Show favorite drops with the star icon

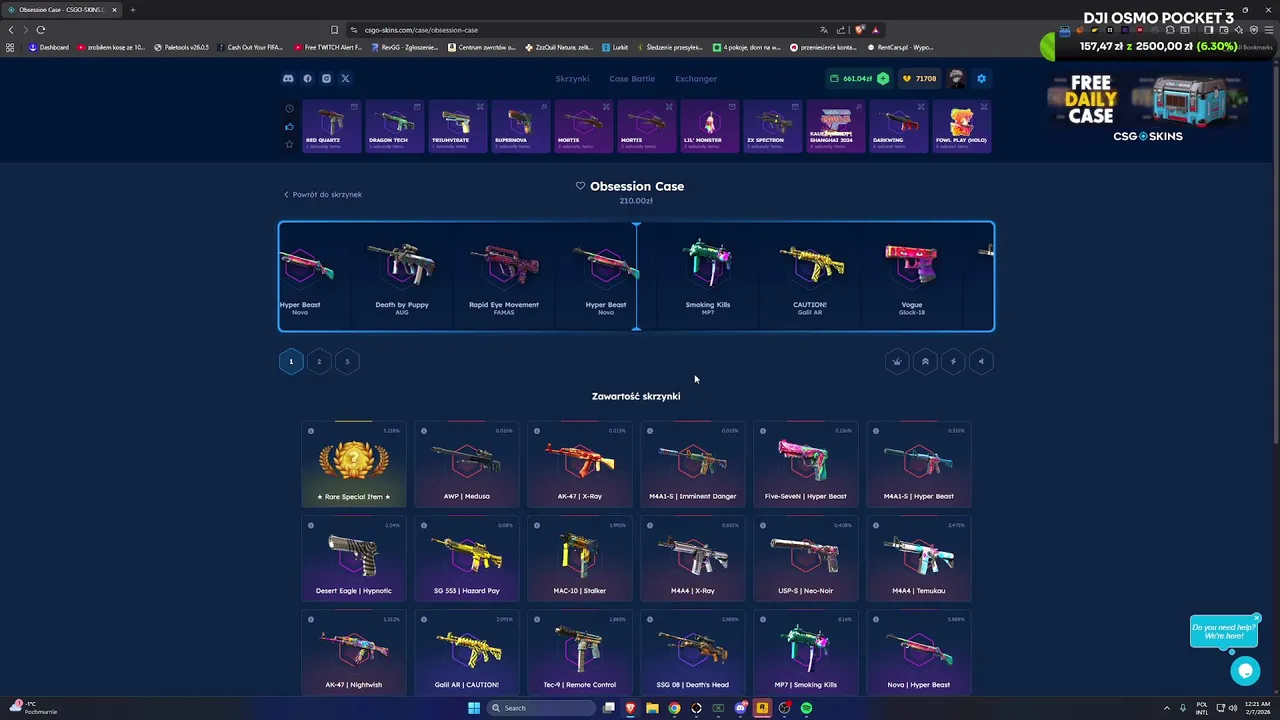pyautogui.click(x=290, y=144)
